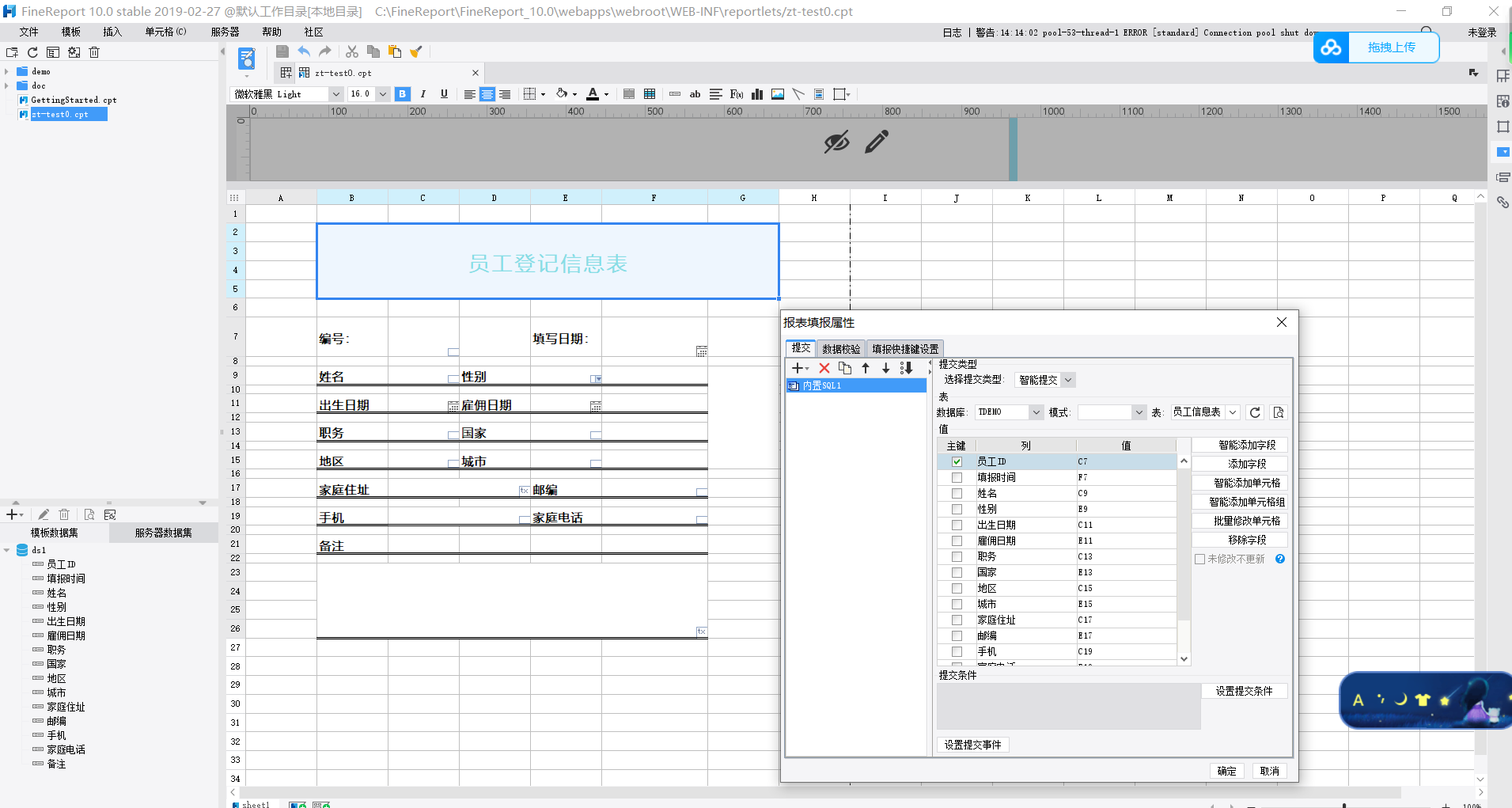Click the 设置提交事件 button
The width and height of the screenshot is (1512, 808).
[x=973, y=745]
